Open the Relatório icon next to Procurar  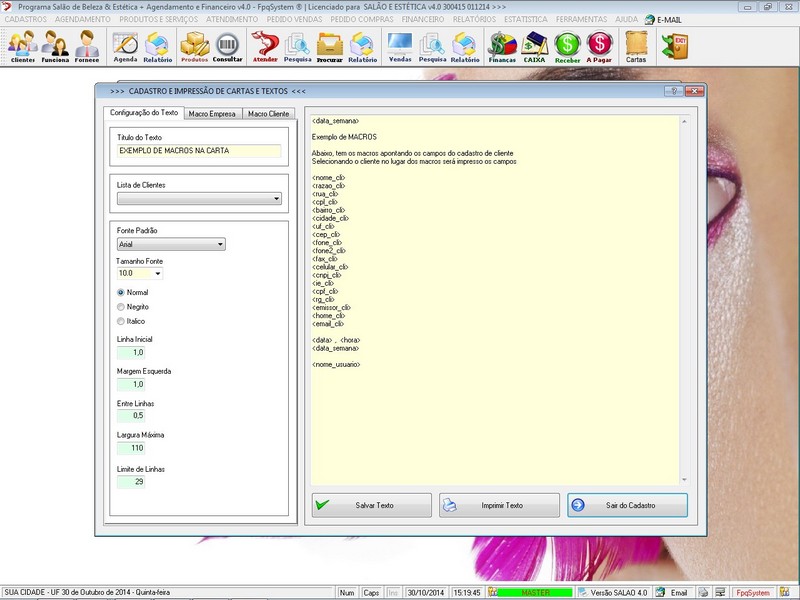point(362,46)
